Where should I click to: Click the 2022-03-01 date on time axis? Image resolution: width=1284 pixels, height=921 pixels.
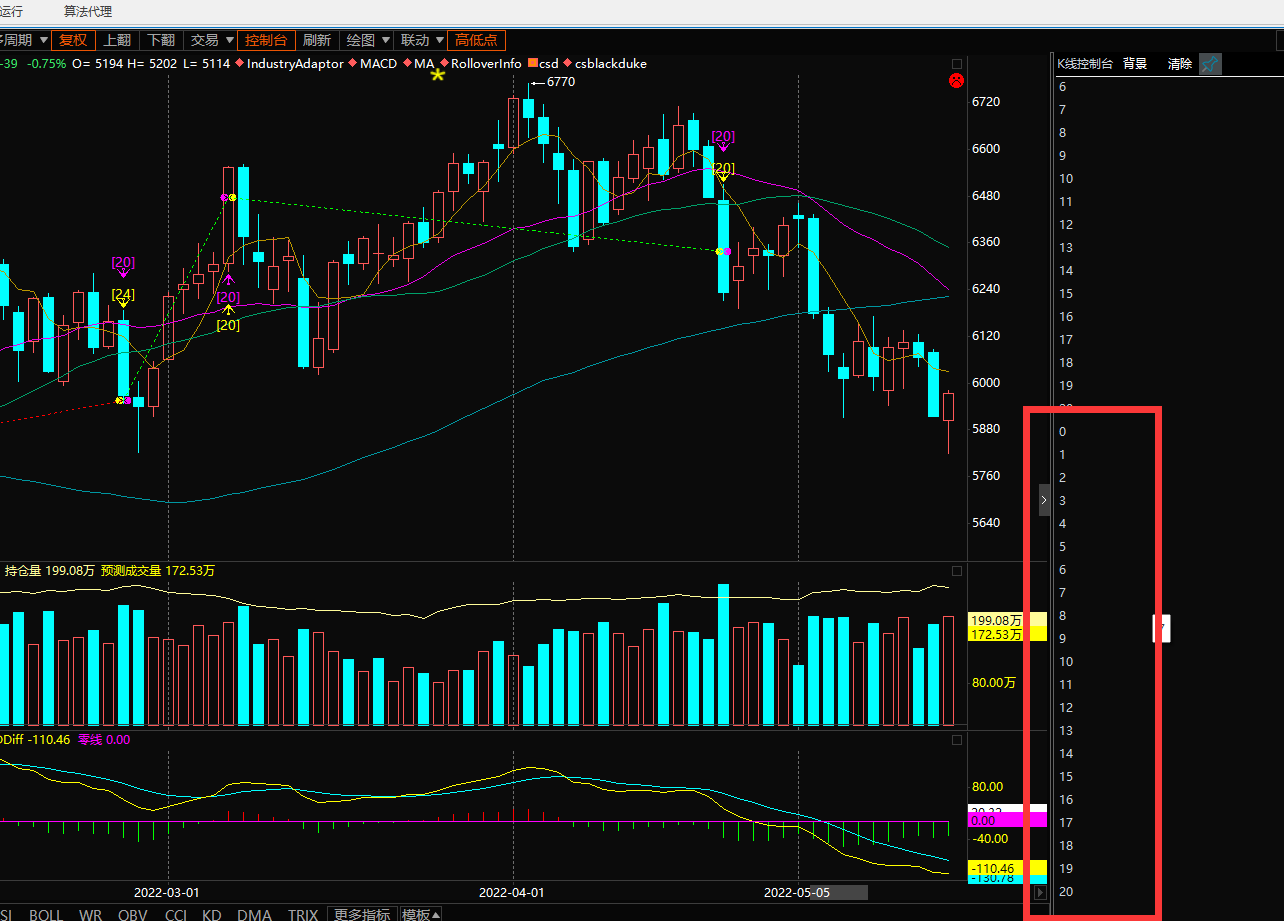[x=167, y=892]
